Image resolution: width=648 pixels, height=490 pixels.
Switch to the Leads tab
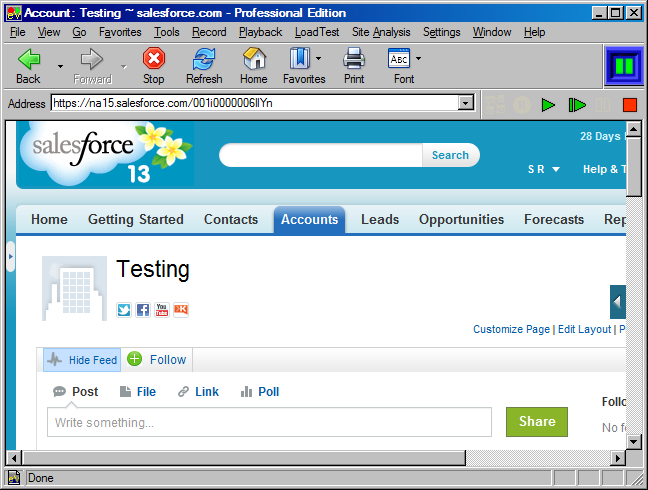coord(380,219)
